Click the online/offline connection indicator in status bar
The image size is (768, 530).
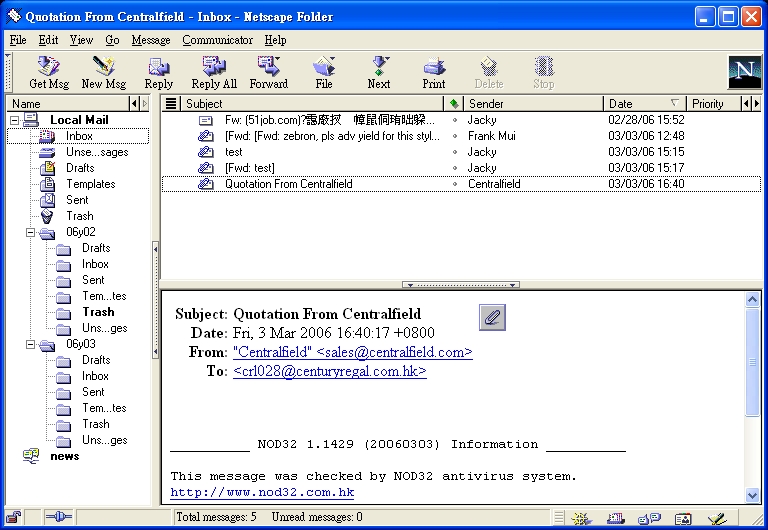click(x=58, y=517)
